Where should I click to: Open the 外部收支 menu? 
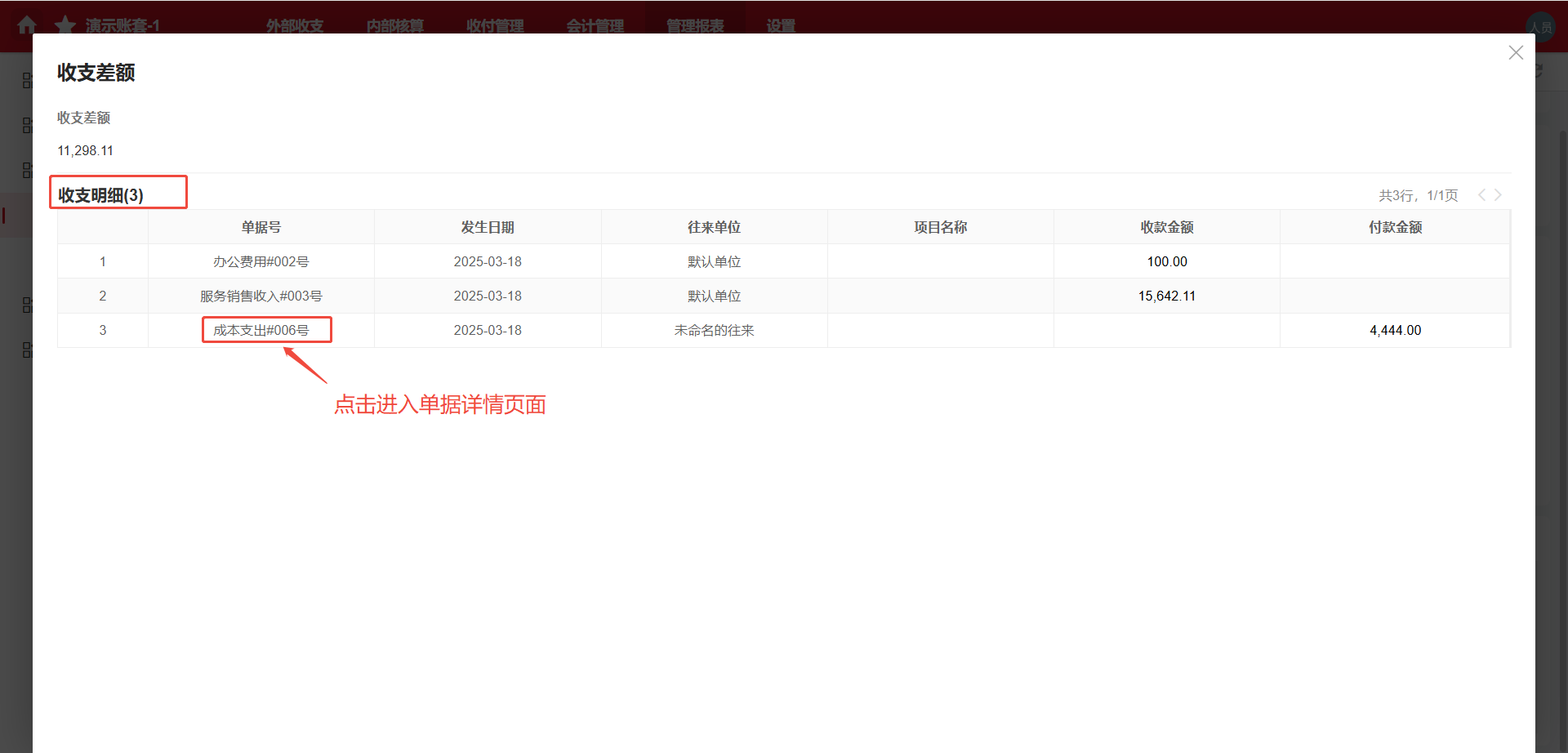[294, 26]
